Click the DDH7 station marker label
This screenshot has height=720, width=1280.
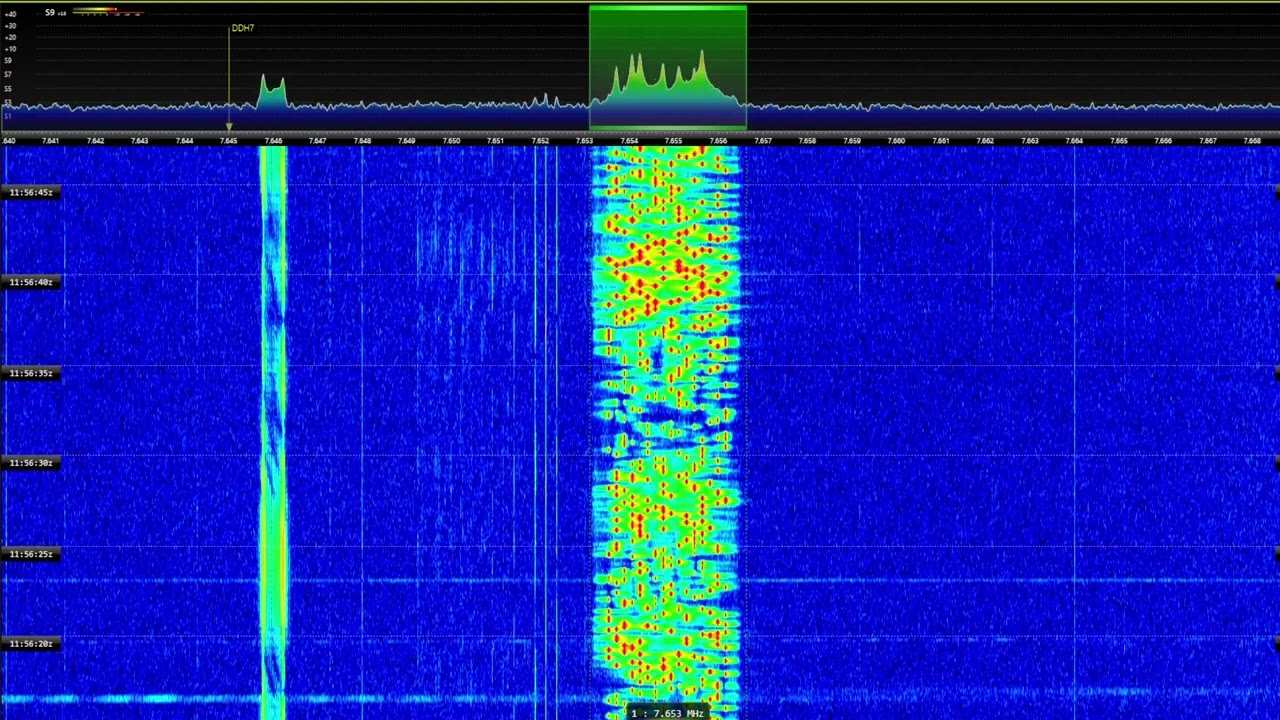242,28
